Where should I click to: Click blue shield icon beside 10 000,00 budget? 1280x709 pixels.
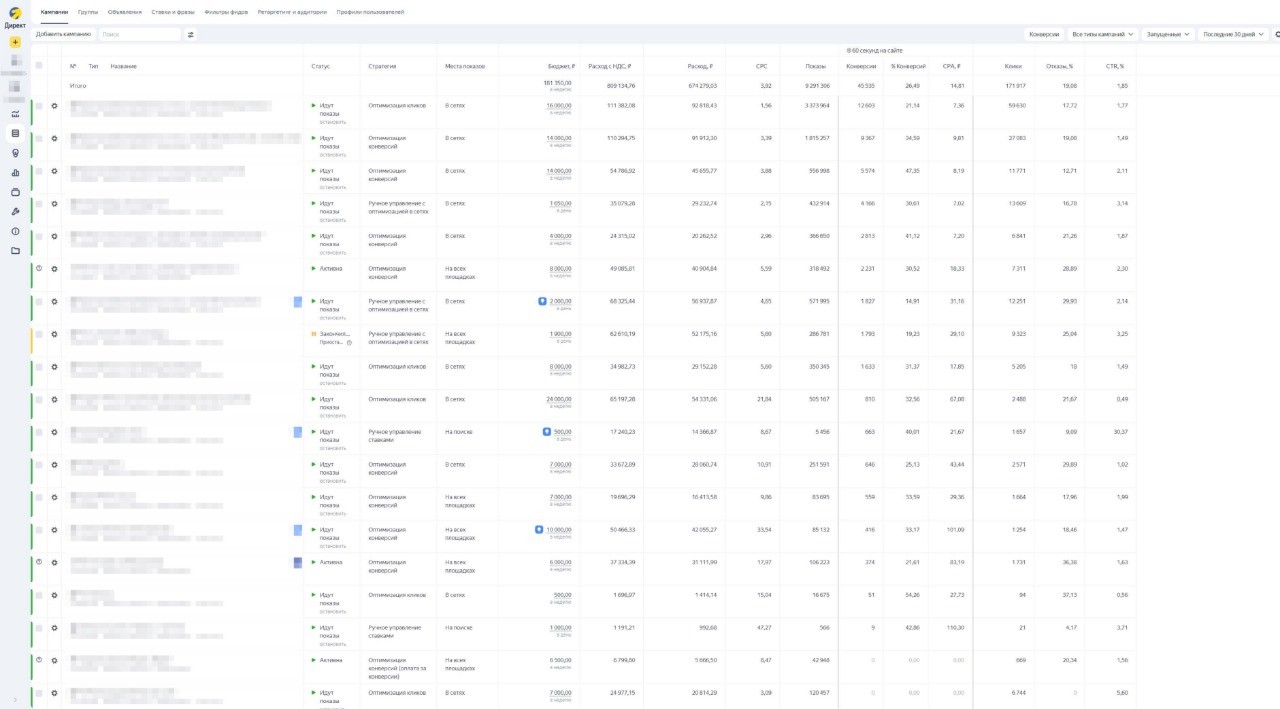point(539,530)
